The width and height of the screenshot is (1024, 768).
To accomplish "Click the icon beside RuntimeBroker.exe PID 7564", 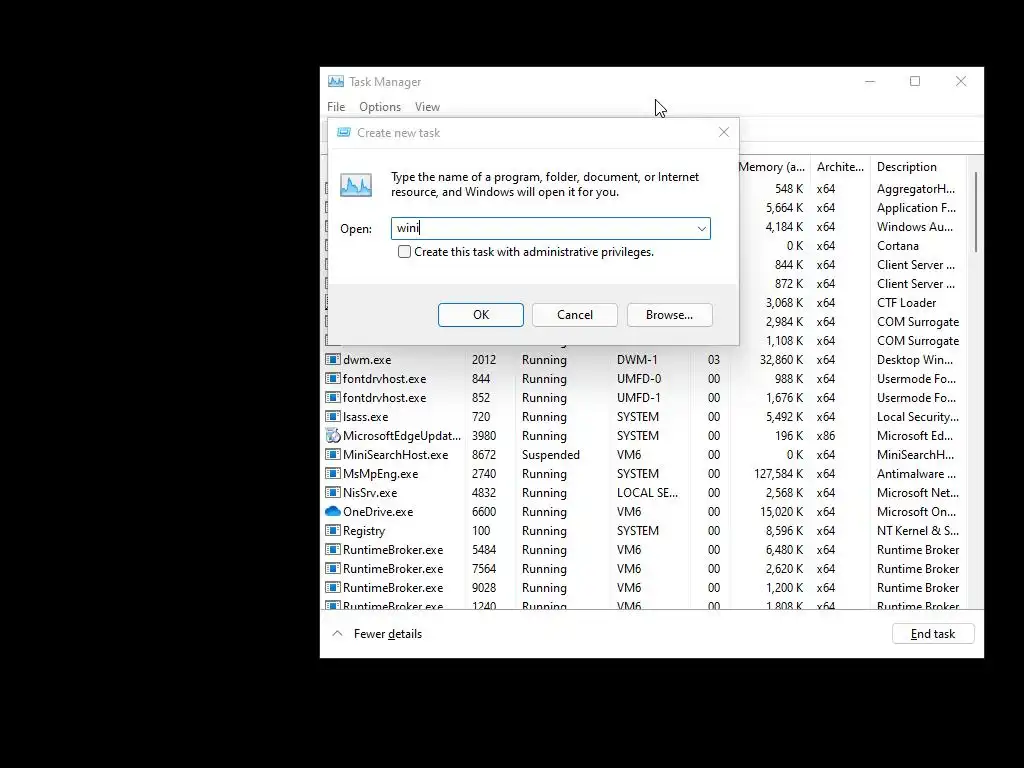I will pyautogui.click(x=333, y=568).
